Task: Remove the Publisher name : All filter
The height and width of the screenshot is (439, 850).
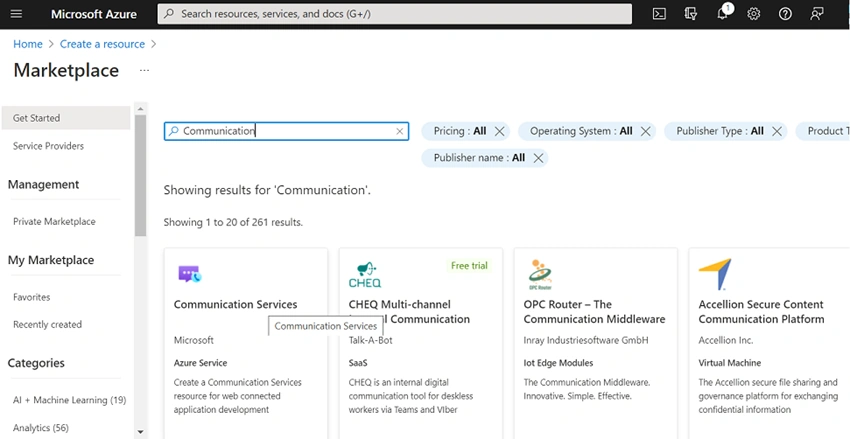Action: click(x=538, y=158)
